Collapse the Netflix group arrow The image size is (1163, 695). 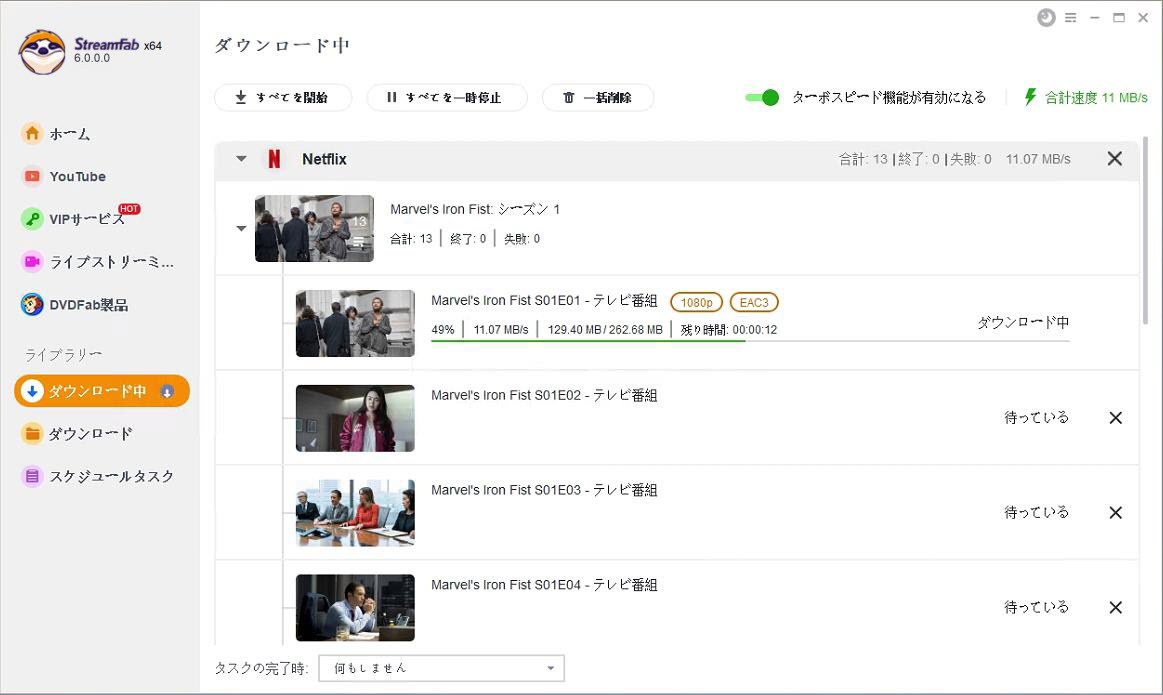tap(241, 159)
